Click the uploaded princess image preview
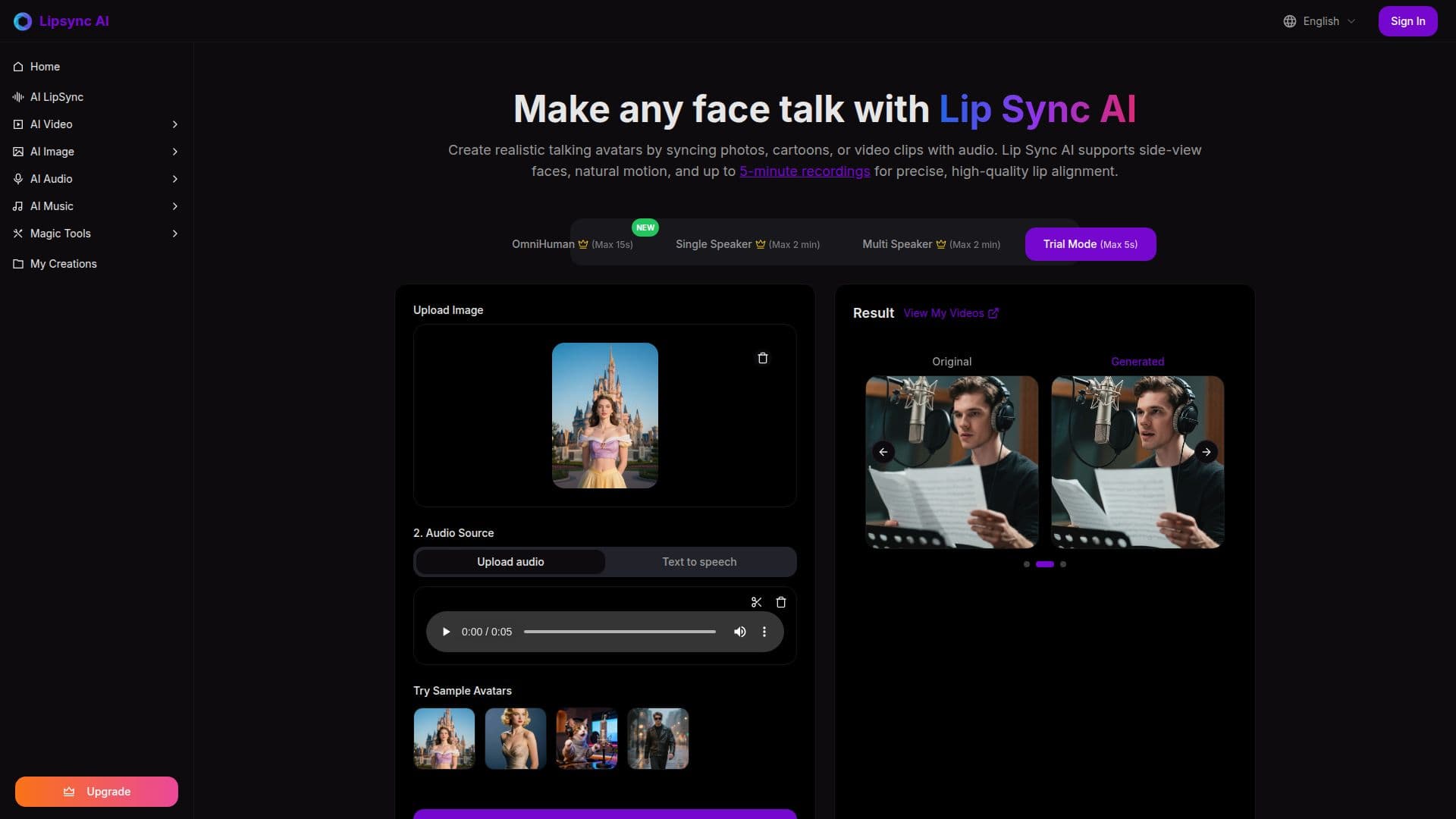 (605, 416)
